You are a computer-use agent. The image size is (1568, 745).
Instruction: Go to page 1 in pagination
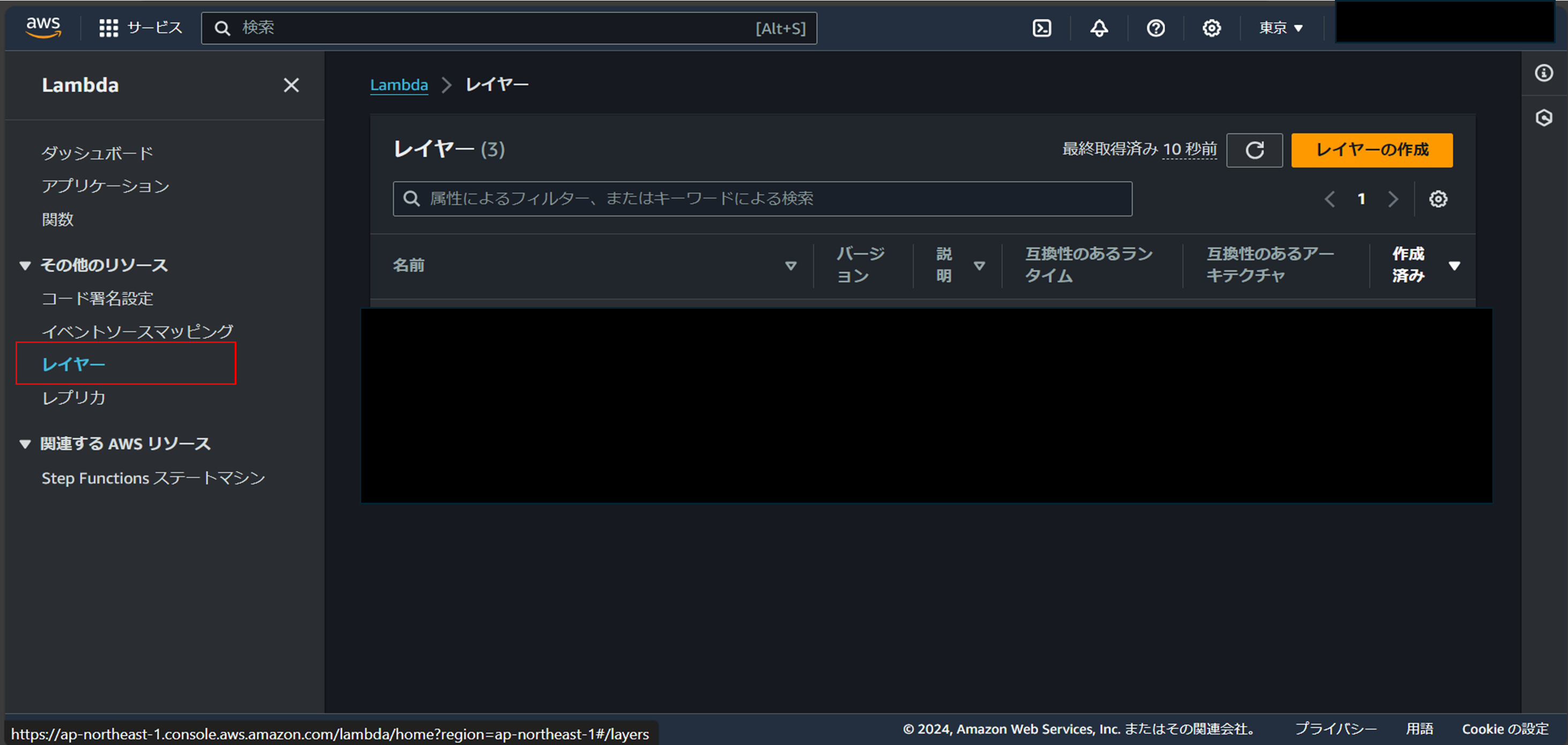click(x=1362, y=198)
